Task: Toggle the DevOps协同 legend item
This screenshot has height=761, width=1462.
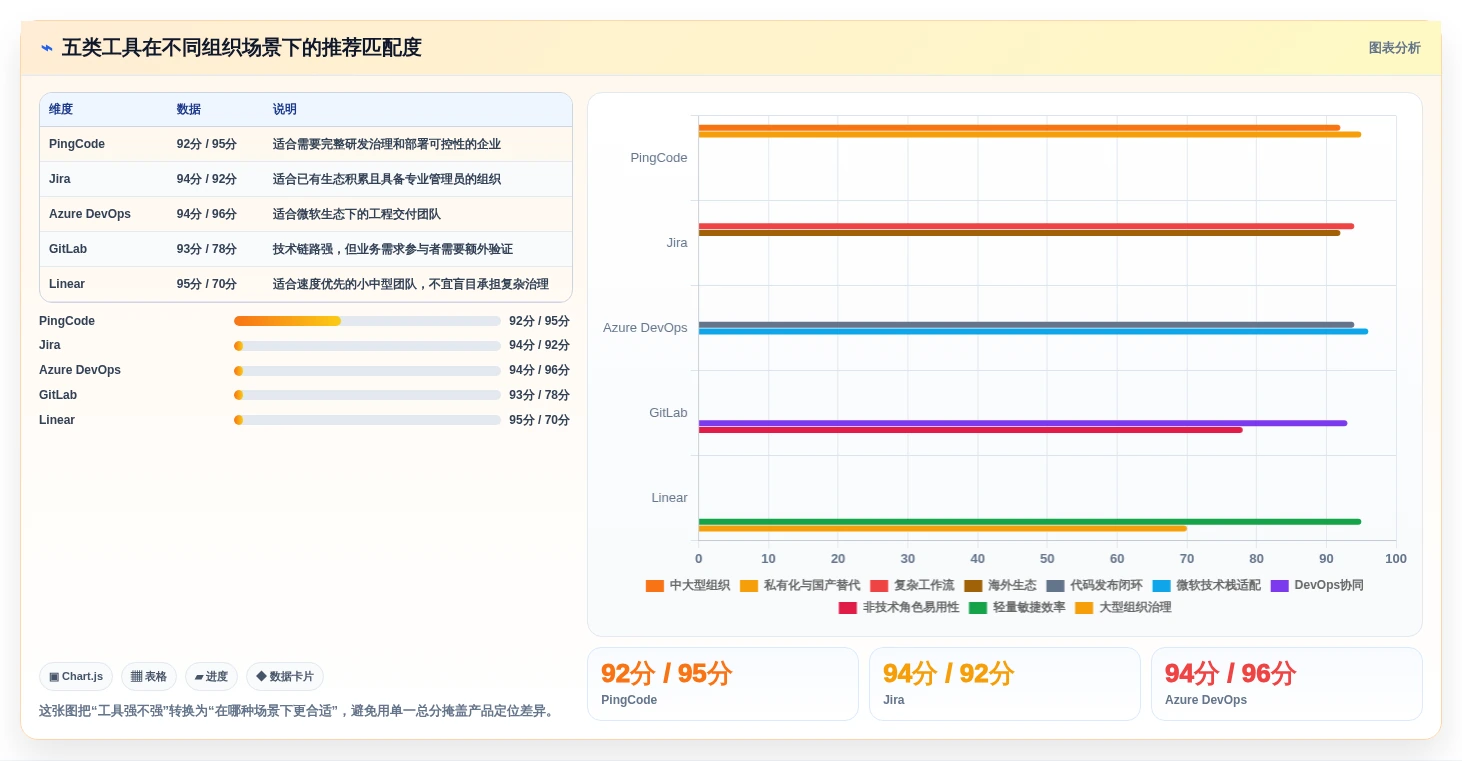Action: [x=1317, y=585]
